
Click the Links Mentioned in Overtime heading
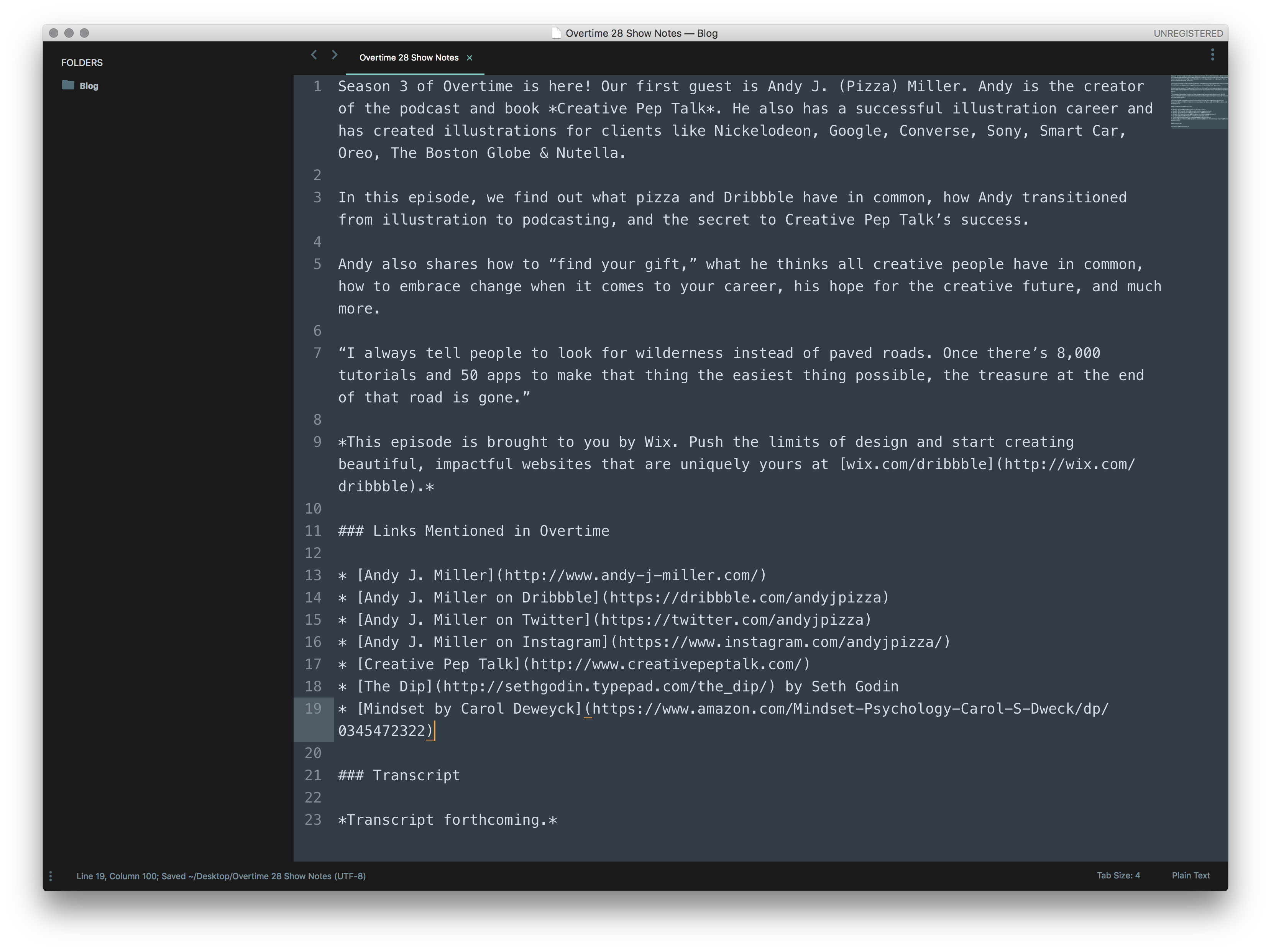(473, 531)
